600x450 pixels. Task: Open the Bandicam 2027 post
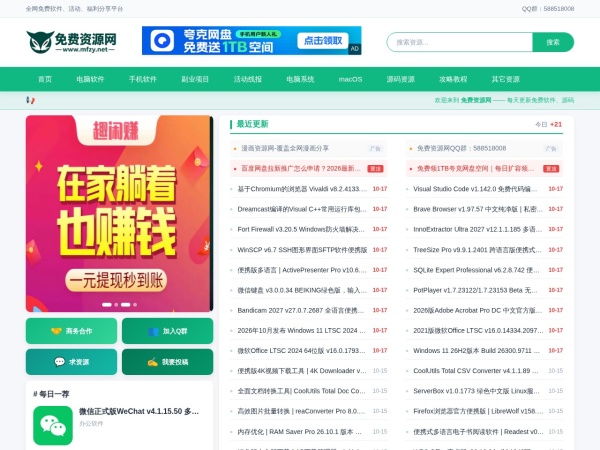click(x=301, y=310)
